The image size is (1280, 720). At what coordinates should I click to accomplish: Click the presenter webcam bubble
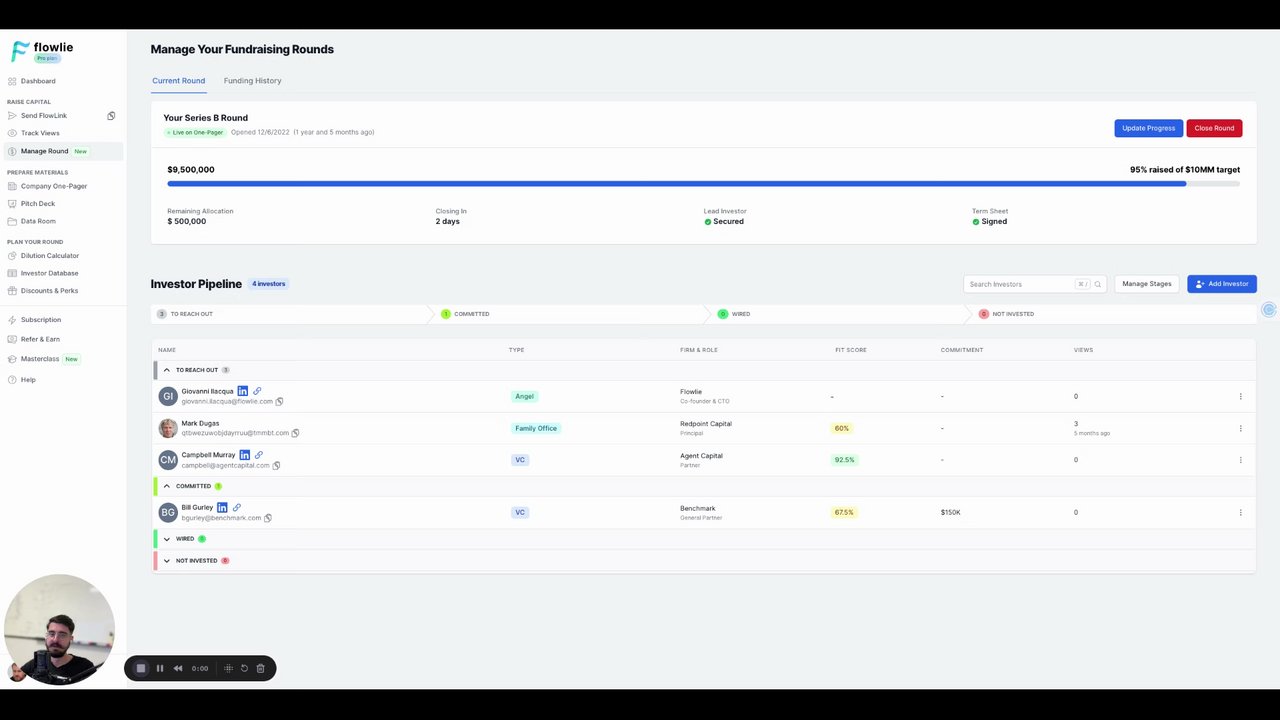pyautogui.click(x=59, y=629)
